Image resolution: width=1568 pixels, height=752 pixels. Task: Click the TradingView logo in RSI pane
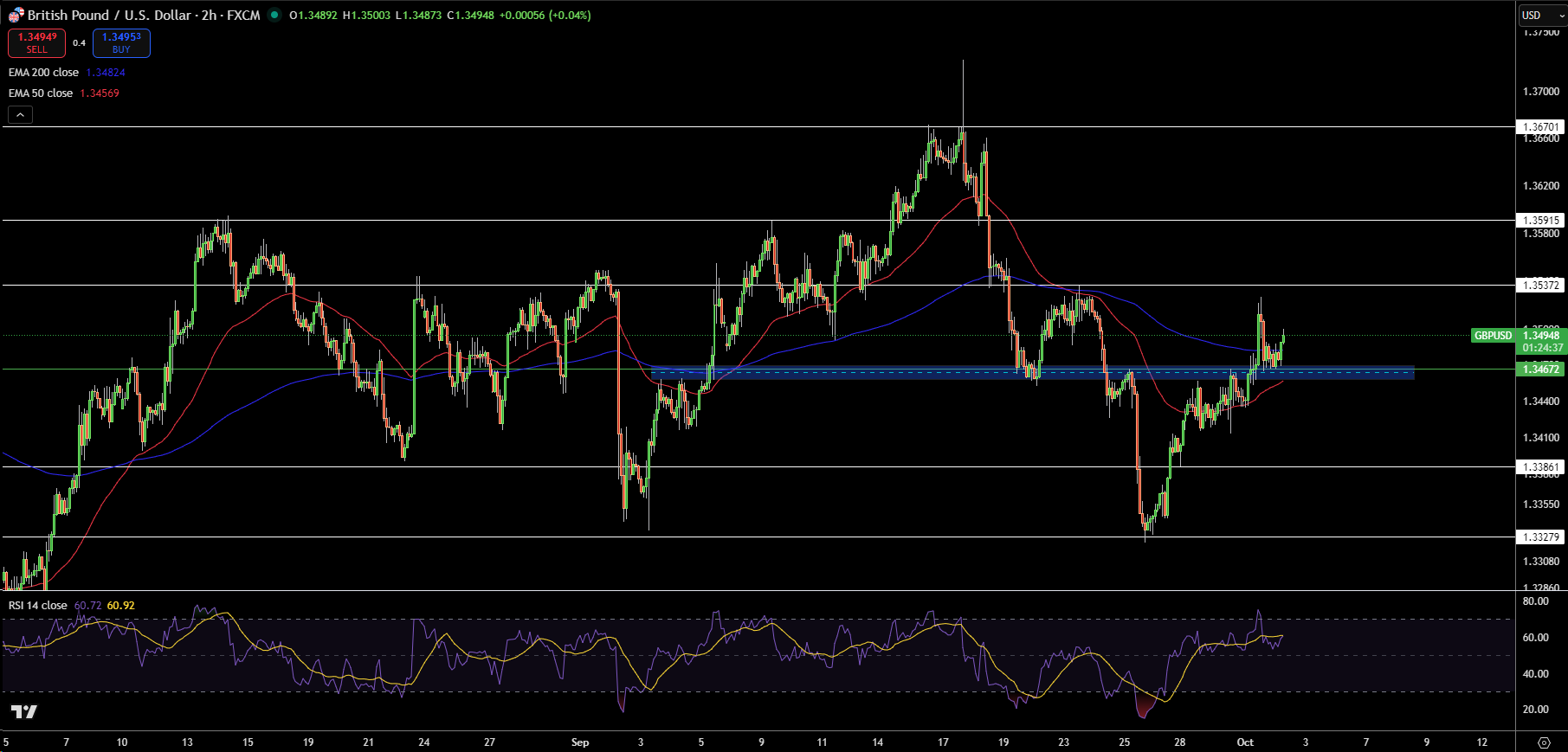pyautogui.click(x=24, y=712)
